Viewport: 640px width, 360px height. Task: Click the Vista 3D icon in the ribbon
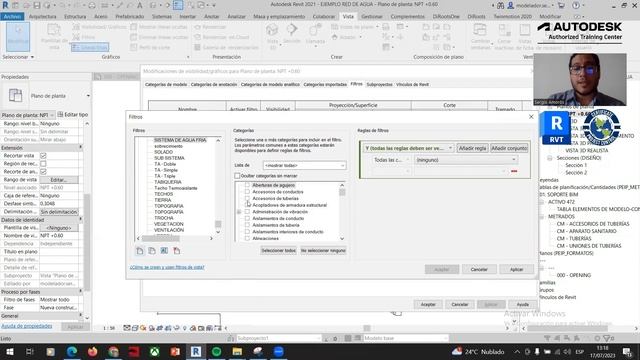click(272, 31)
